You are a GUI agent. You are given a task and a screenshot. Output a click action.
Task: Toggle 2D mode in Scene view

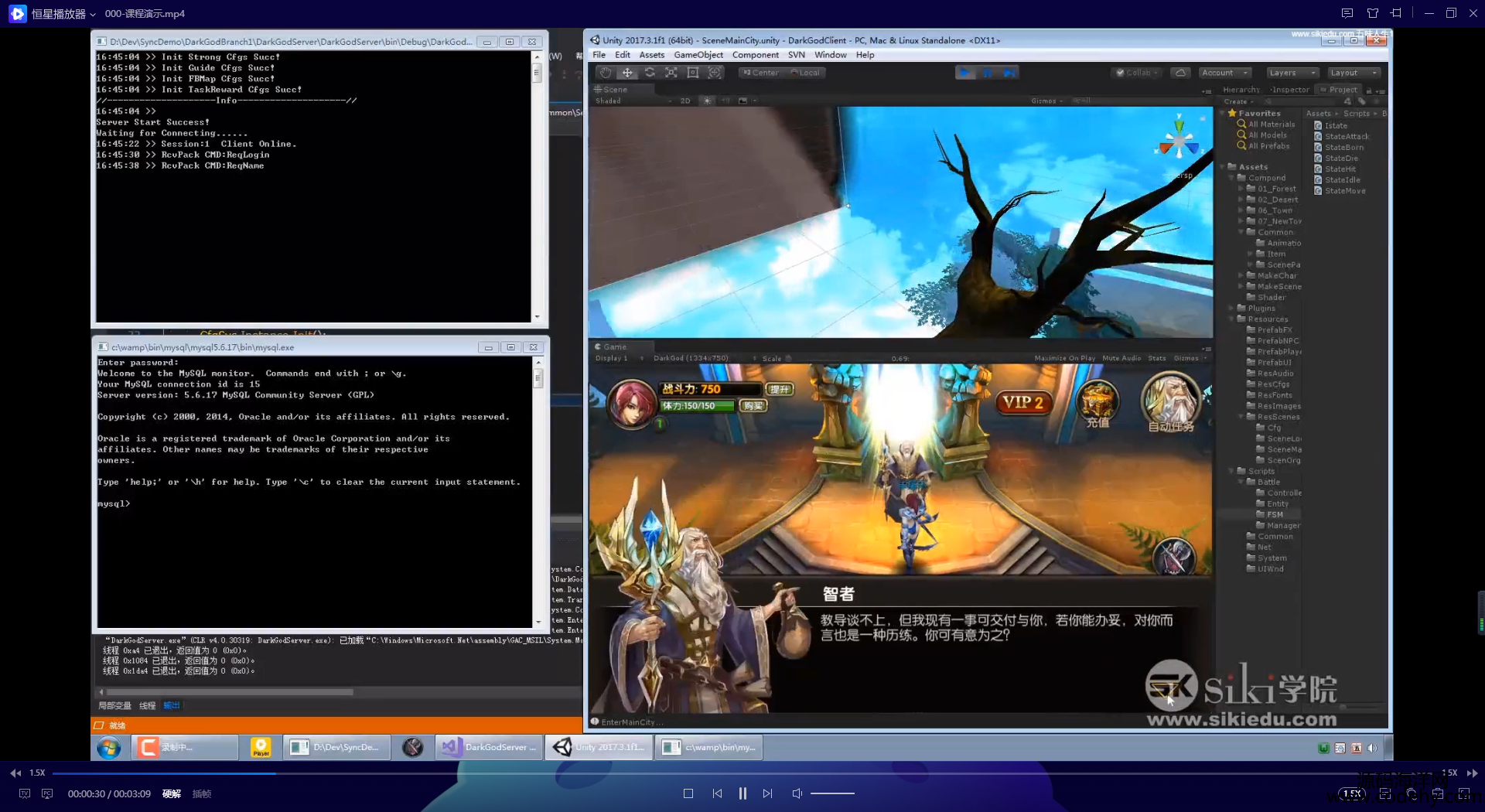click(685, 101)
